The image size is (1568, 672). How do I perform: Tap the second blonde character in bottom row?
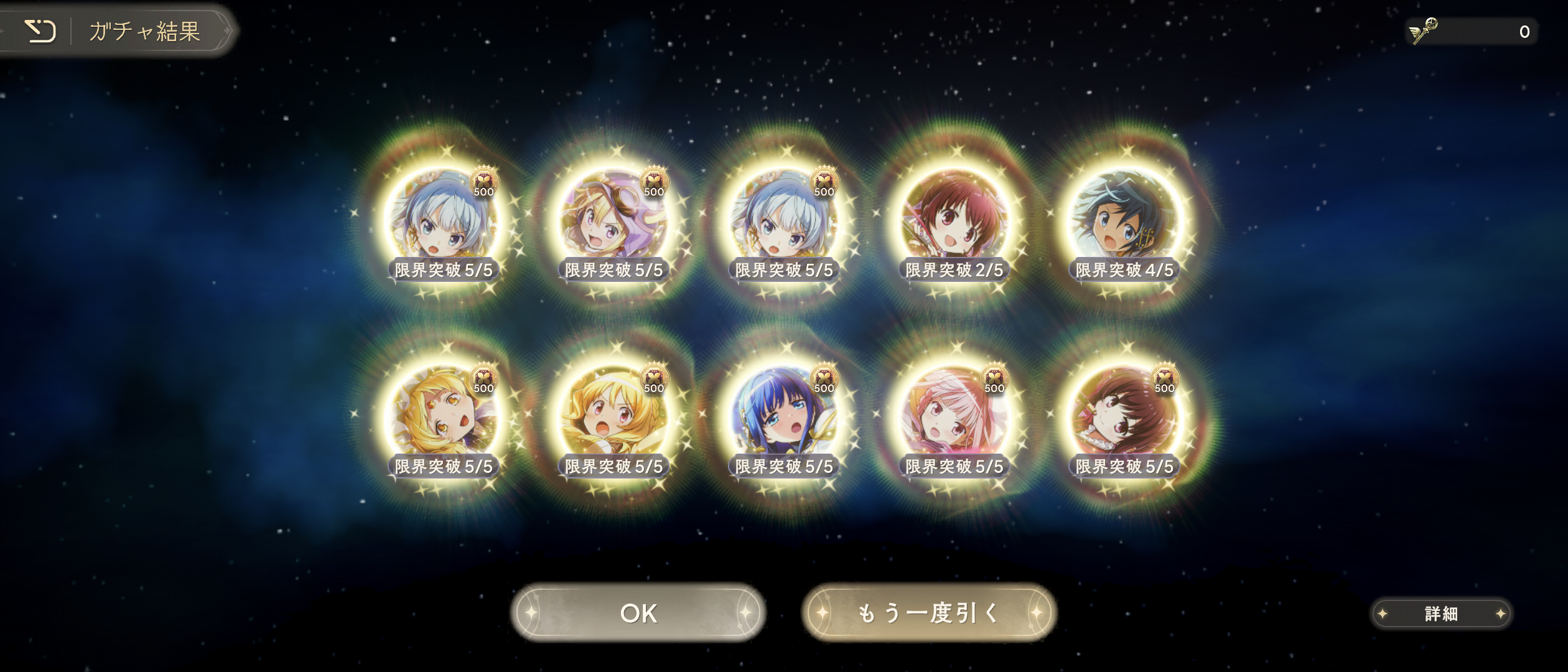point(614,416)
